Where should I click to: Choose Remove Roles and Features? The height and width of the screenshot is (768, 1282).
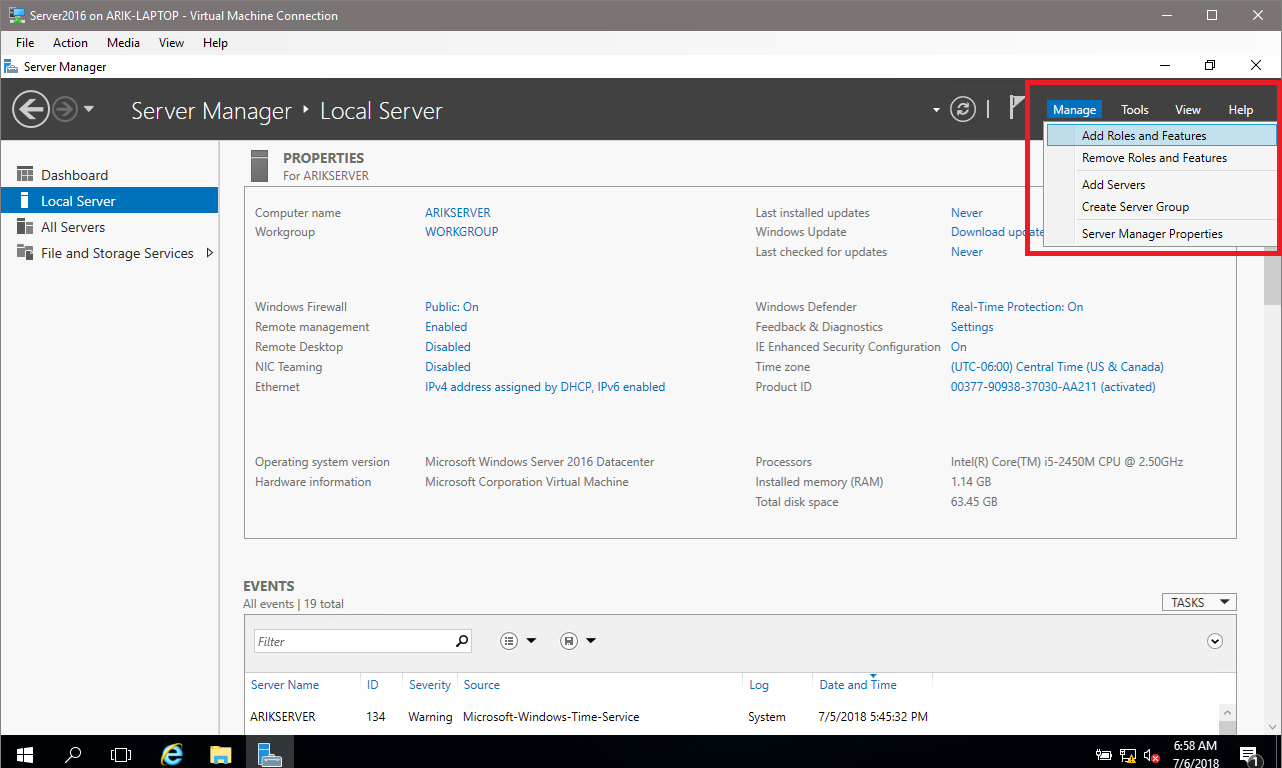[x=1161, y=158]
